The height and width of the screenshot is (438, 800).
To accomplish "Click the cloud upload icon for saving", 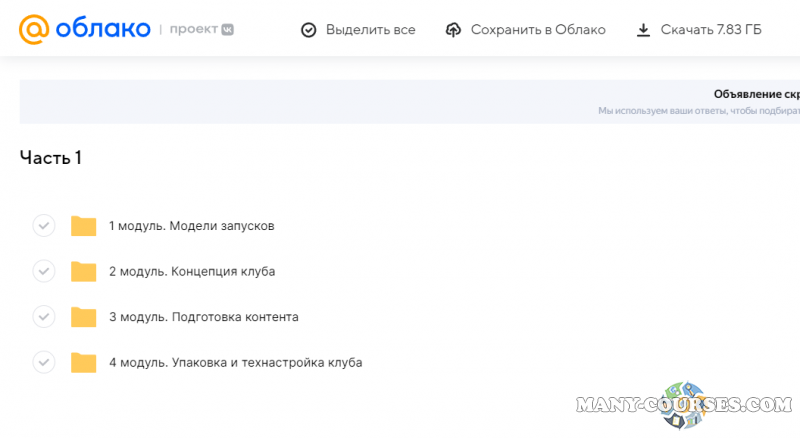I will pos(453,30).
